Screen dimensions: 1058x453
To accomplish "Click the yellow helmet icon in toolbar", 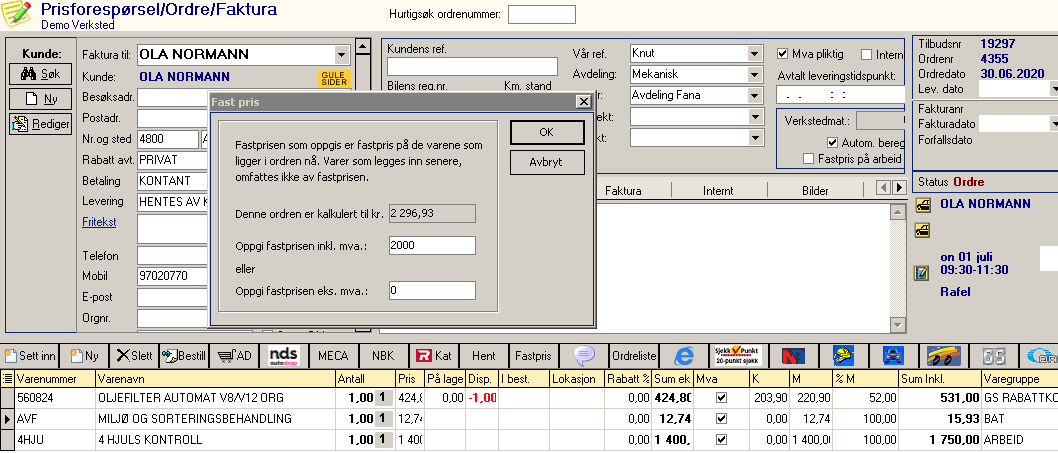I will pos(843,356).
